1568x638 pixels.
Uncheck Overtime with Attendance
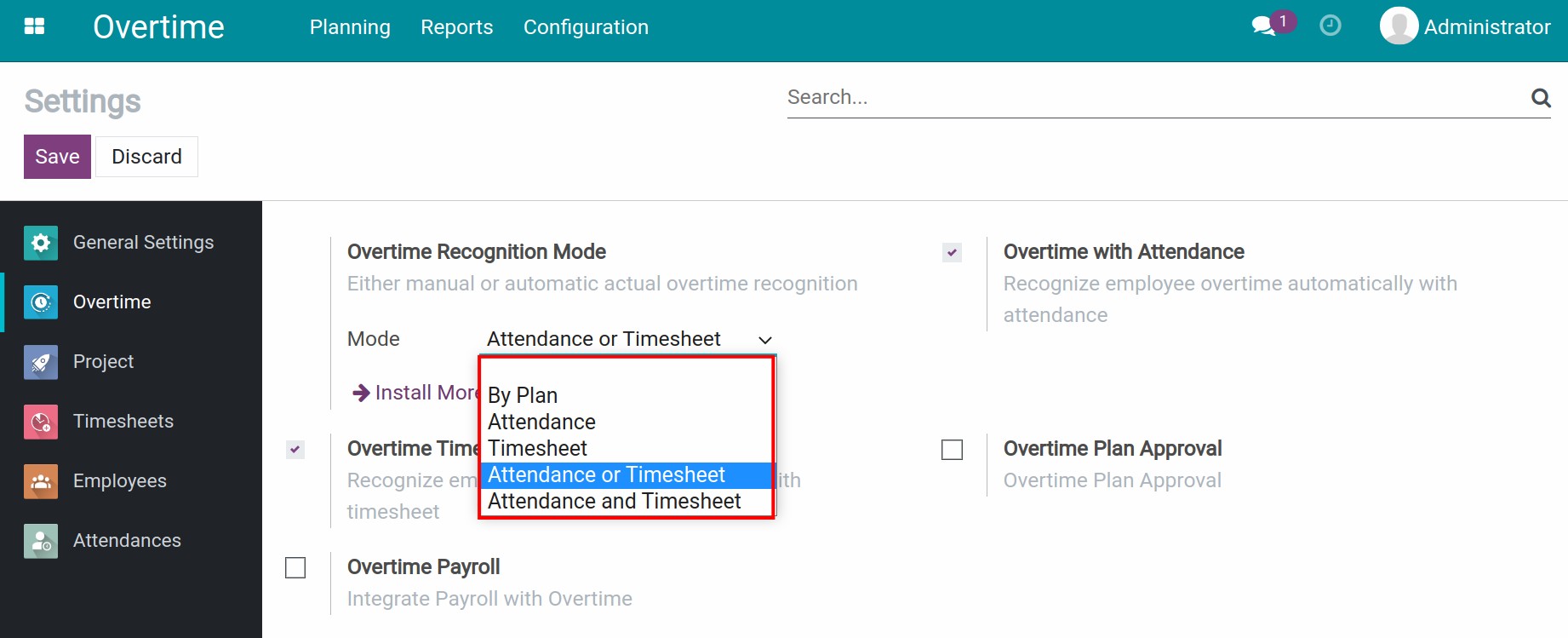coord(951,252)
